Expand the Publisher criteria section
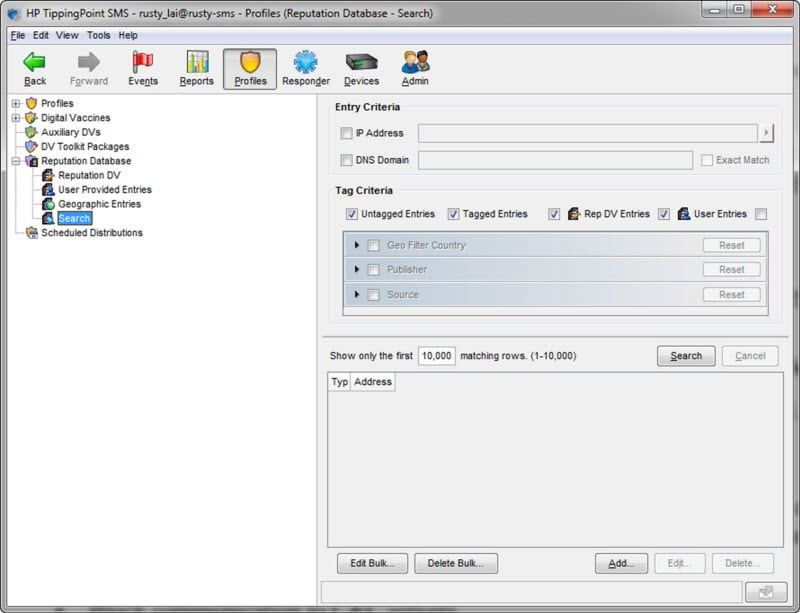Image resolution: width=800 pixels, height=613 pixels. pyautogui.click(x=357, y=270)
